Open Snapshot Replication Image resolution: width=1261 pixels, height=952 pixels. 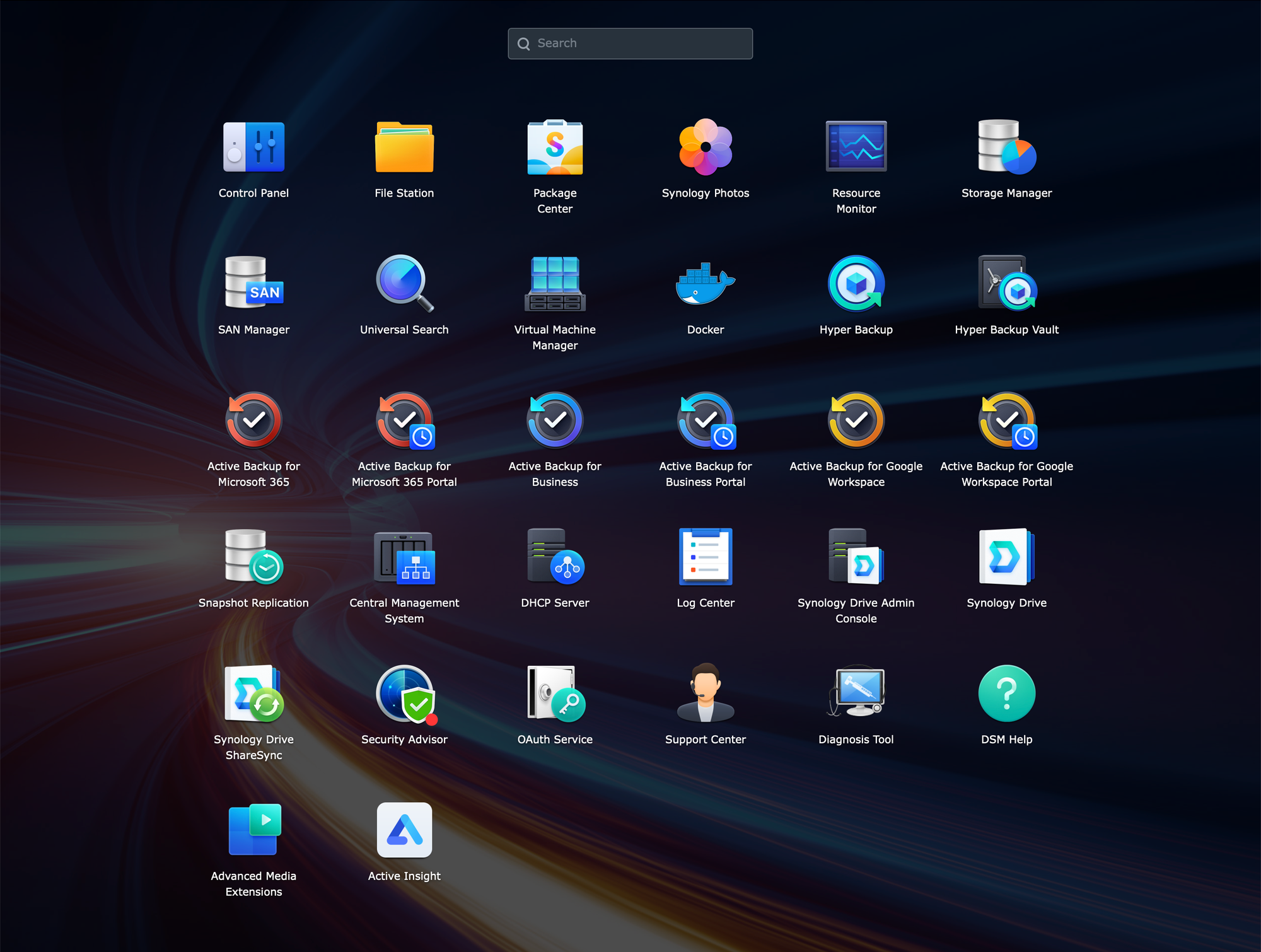tap(253, 557)
